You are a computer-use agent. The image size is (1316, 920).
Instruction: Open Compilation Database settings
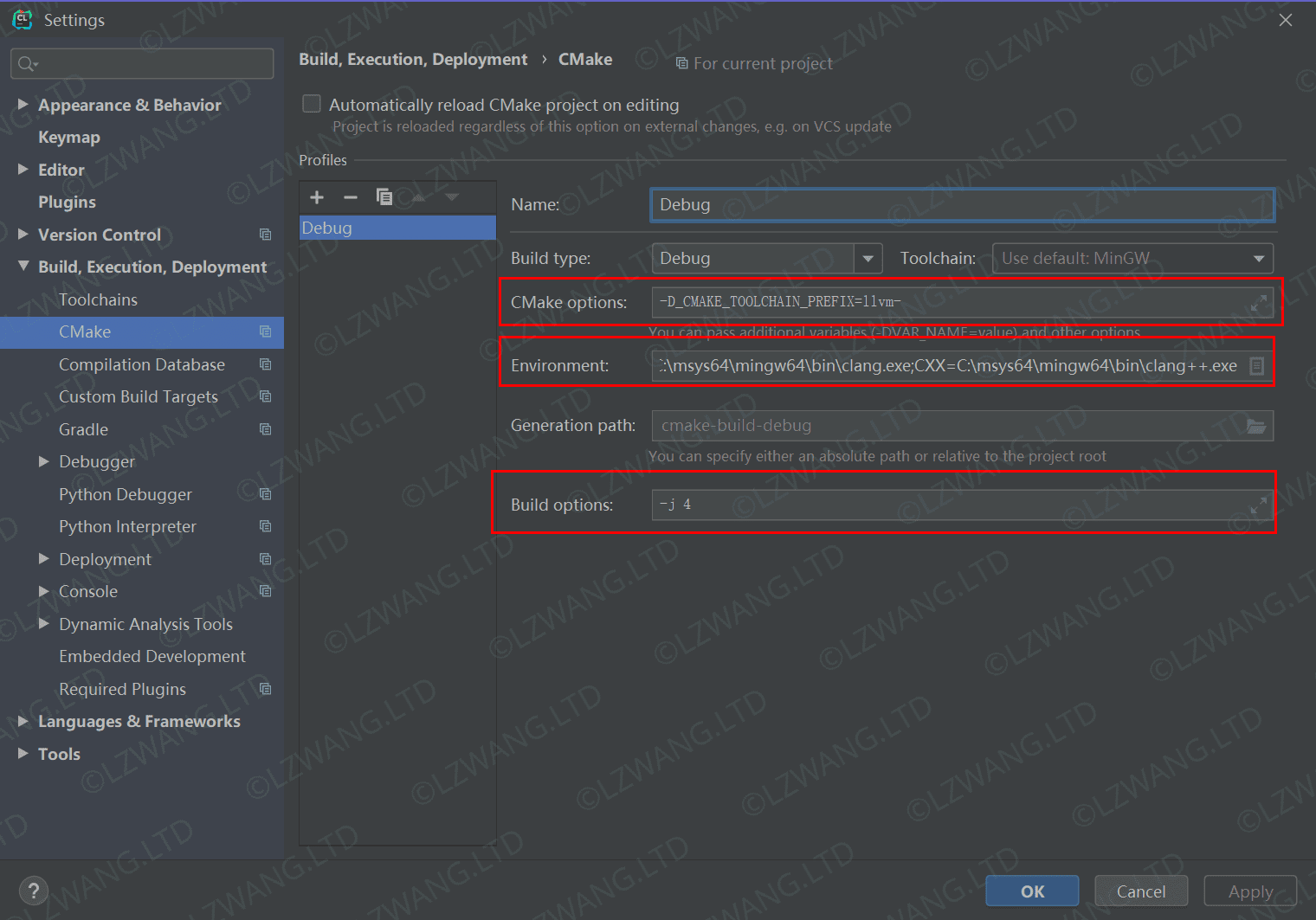point(142,364)
